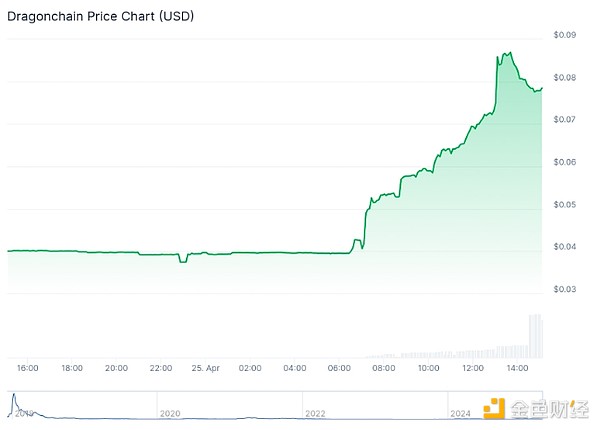Click the 06:00 time axis label
Screen dimensions: 600x430
[x=339, y=368]
